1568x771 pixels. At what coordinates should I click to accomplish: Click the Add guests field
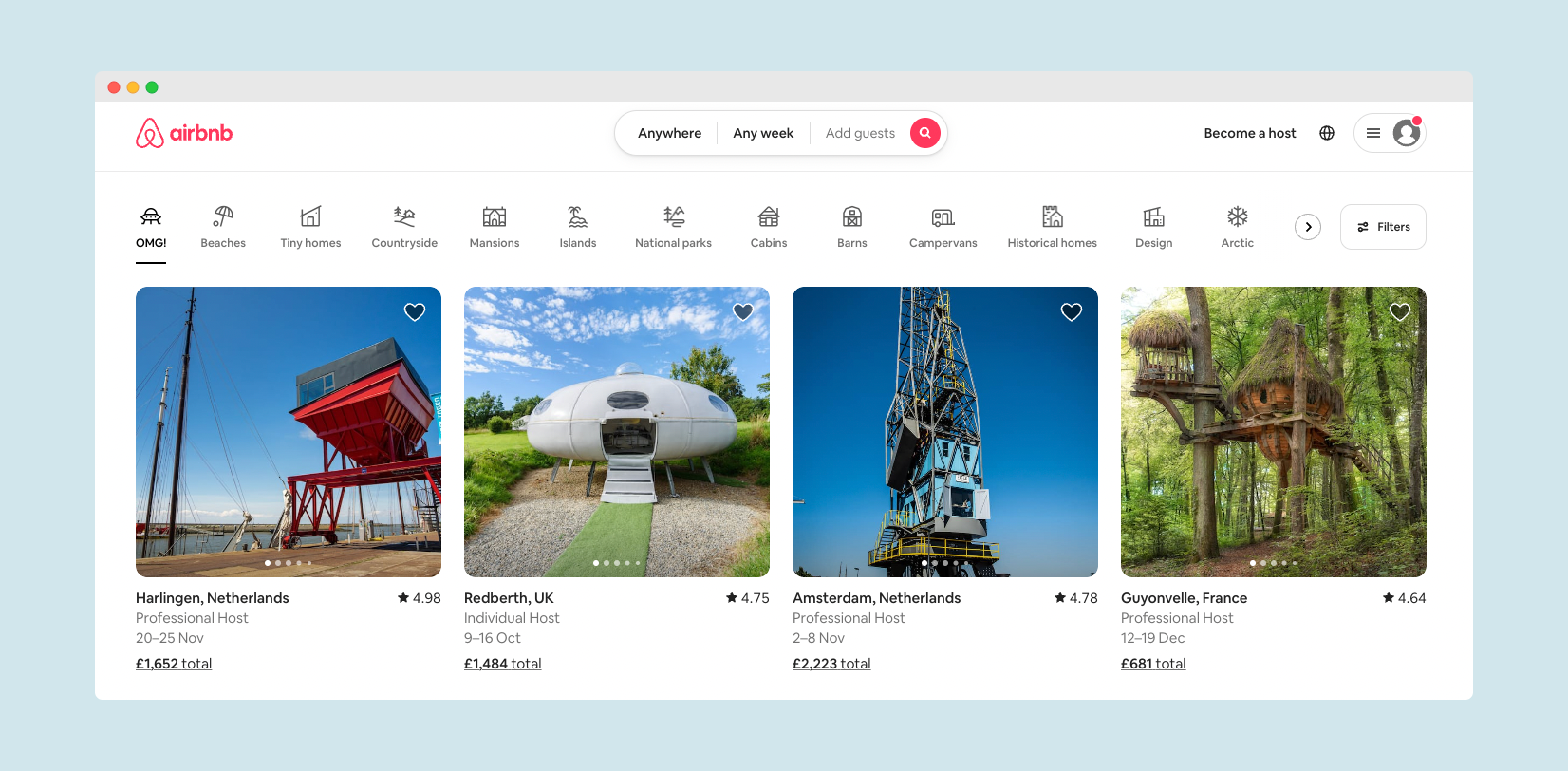pyautogui.click(x=861, y=133)
